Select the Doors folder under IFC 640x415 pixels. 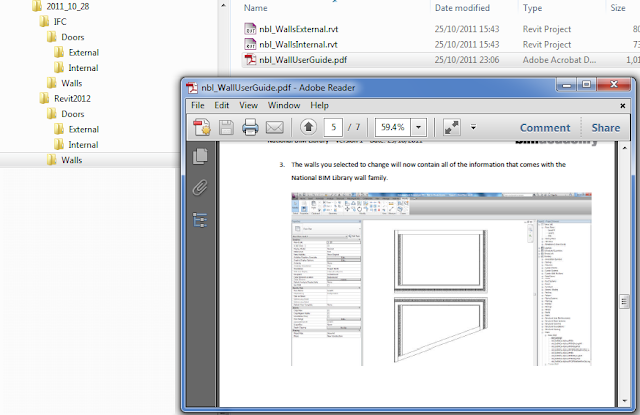65,37
